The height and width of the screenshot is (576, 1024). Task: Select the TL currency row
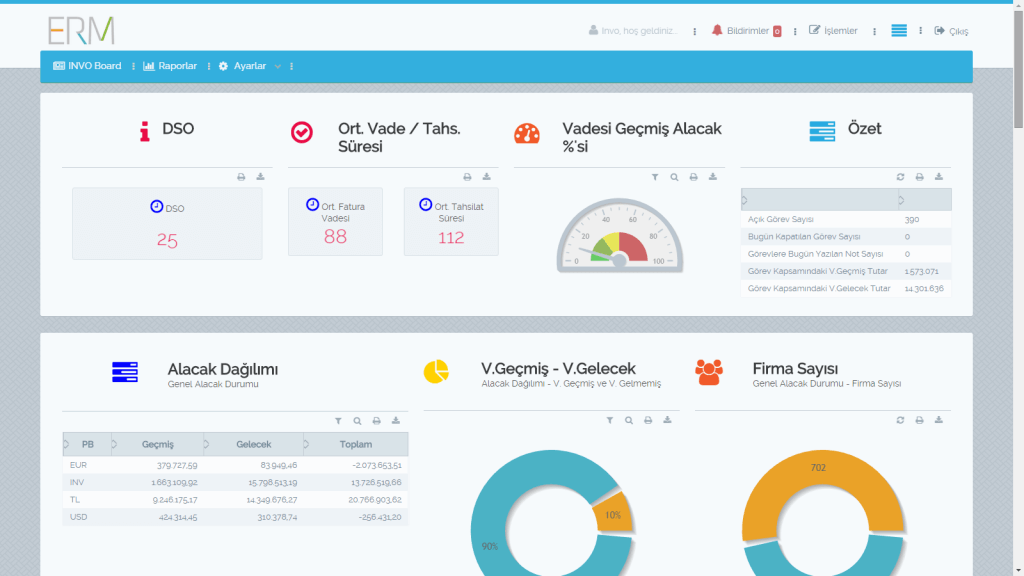coord(236,500)
